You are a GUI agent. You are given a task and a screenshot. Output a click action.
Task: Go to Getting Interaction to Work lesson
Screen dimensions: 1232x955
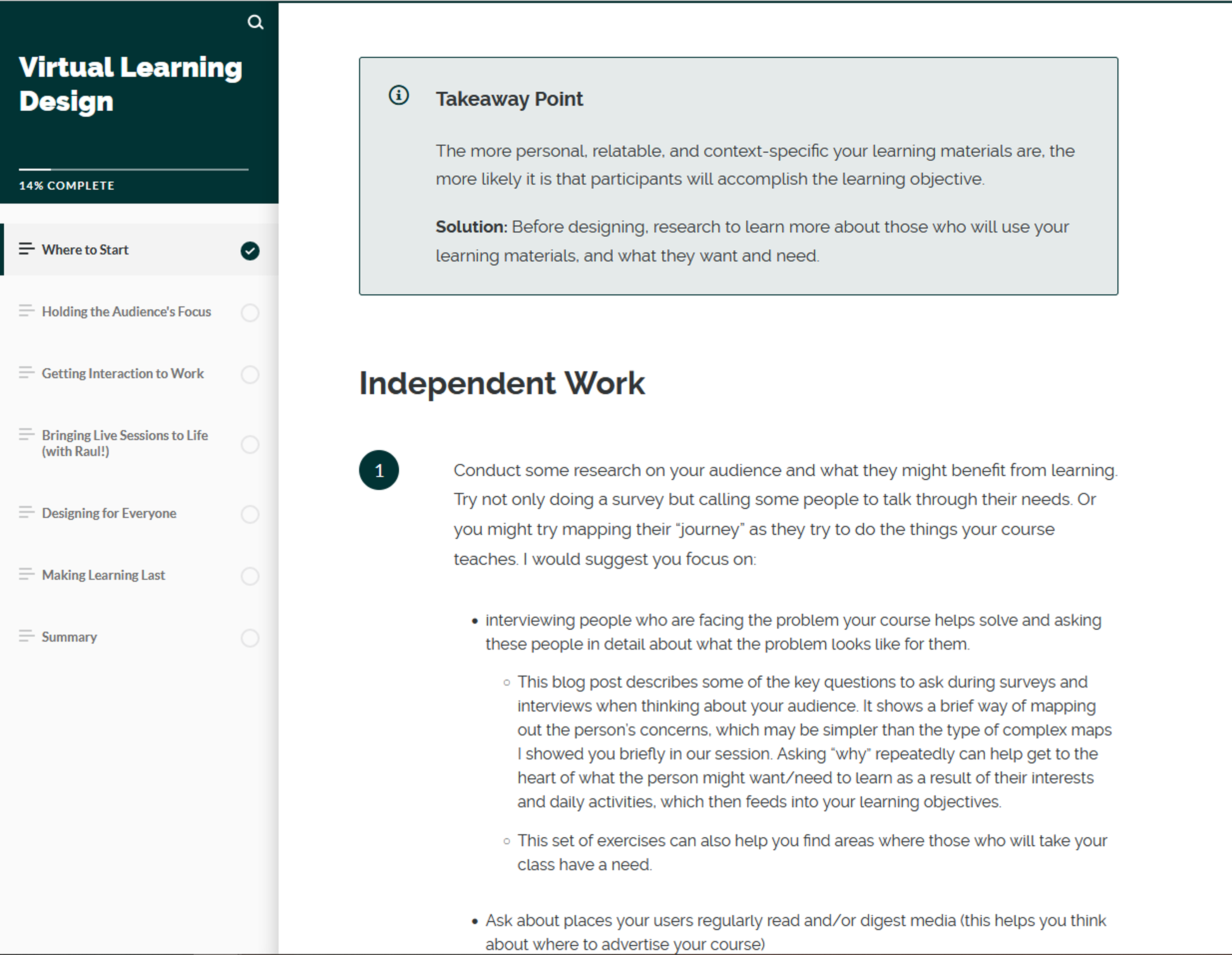(x=139, y=374)
